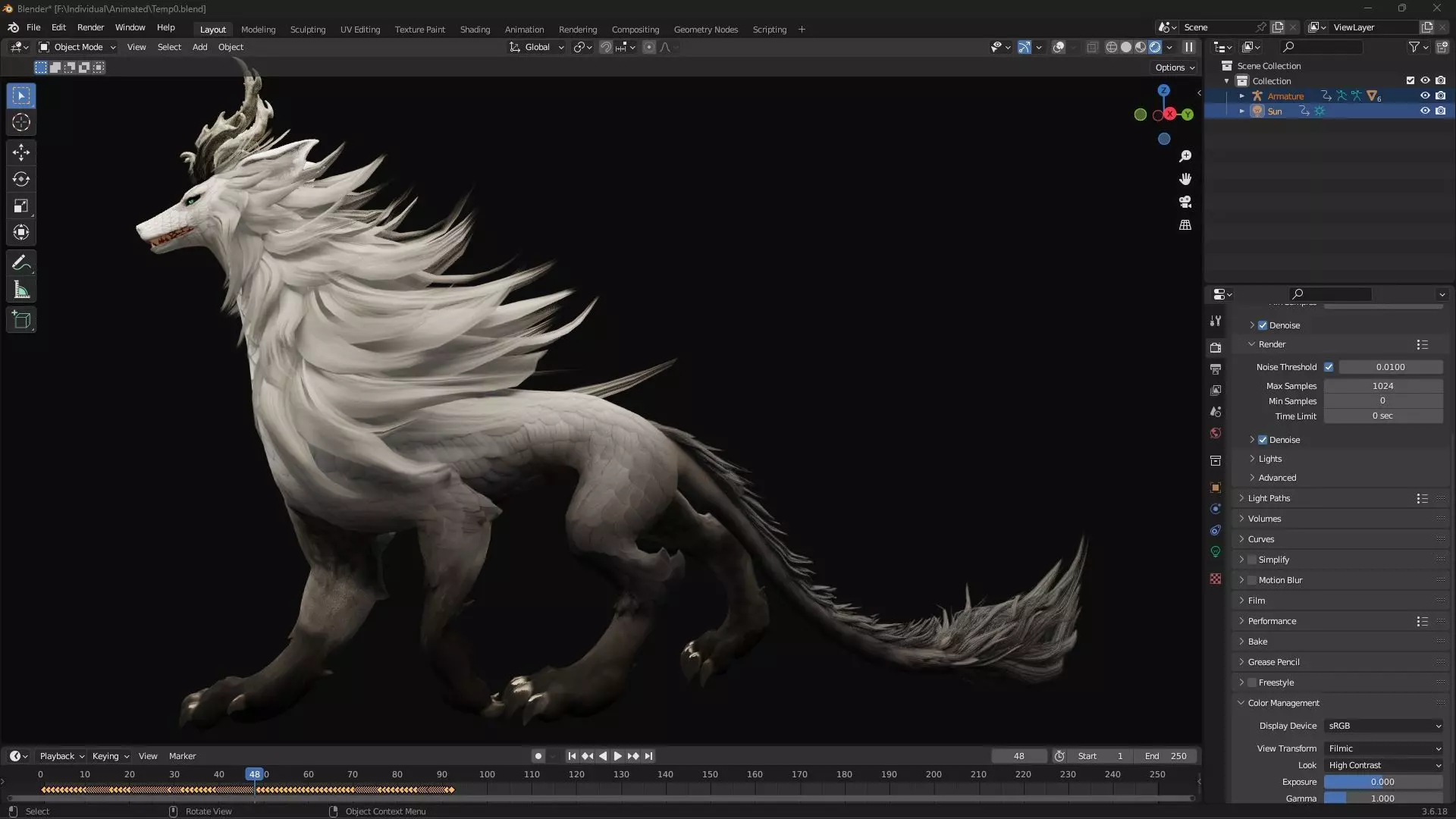Activate the Transform tool
This screenshot has height=819, width=1456.
coord(21,232)
